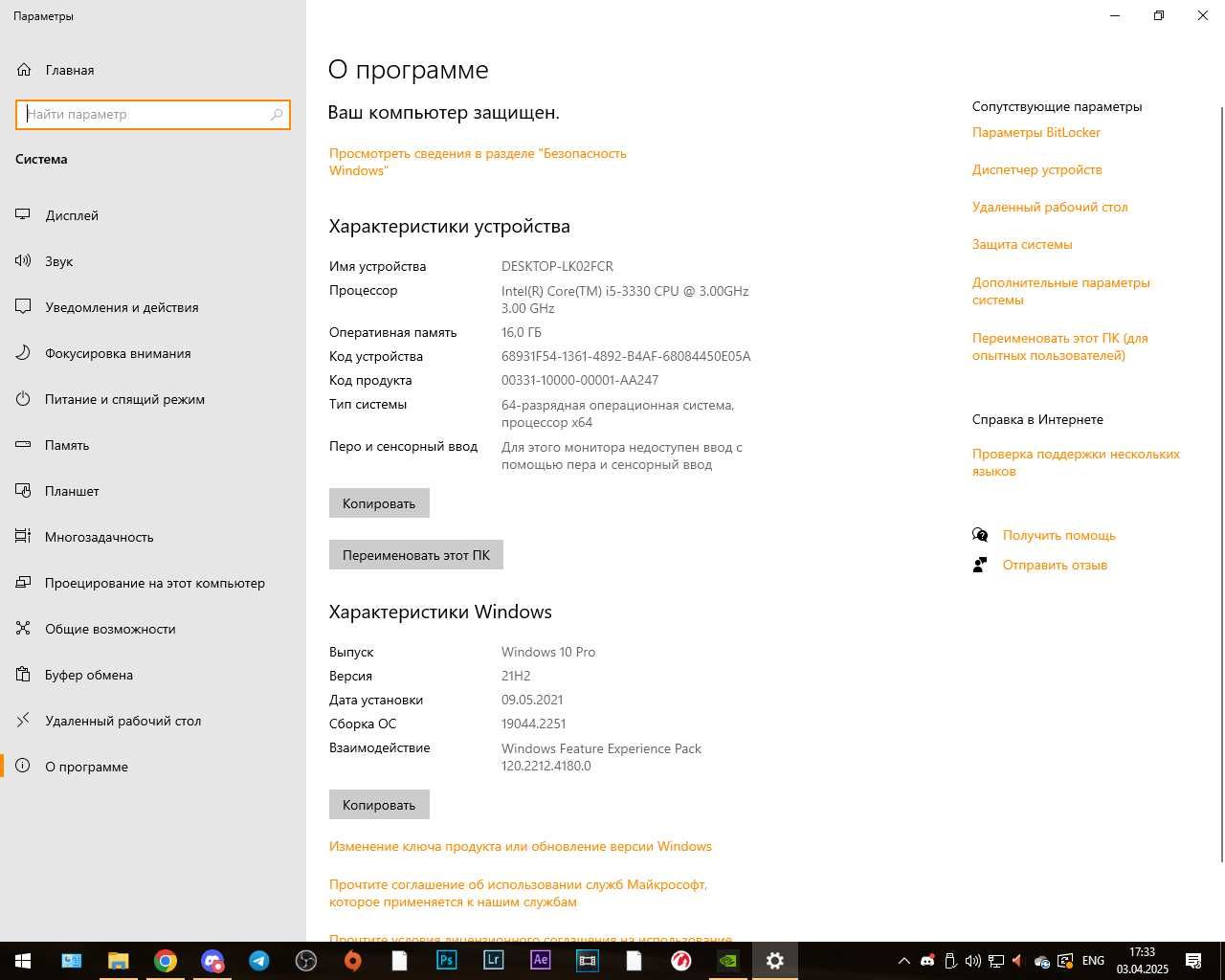1225x980 pixels.
Task: Expand the hidden system tray icons
Action: (x=903, y=961)
